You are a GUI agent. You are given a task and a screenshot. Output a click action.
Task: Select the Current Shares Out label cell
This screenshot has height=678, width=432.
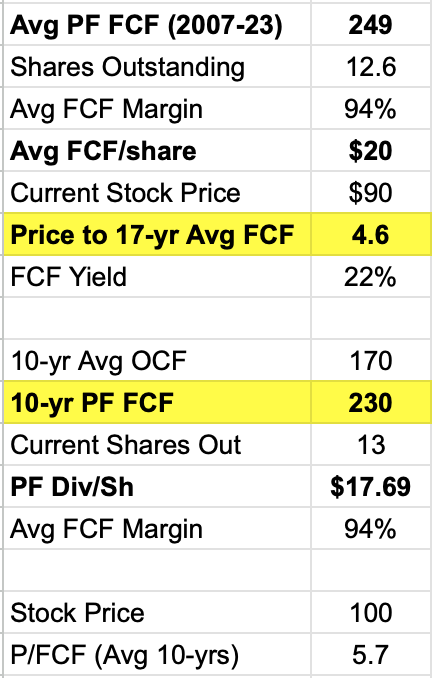click(x=157, y=444)
